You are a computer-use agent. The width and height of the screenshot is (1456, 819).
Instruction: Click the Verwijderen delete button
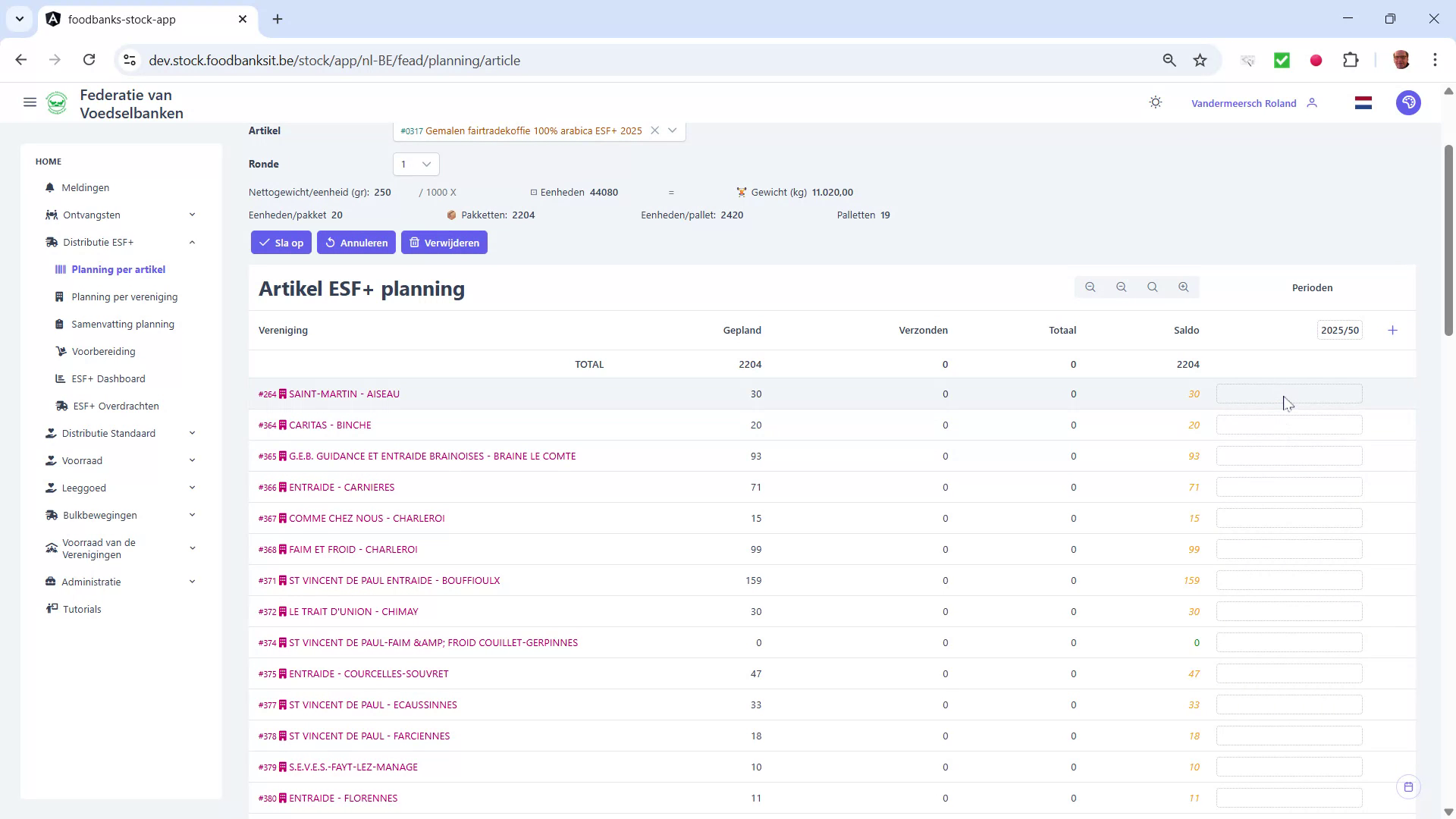[x=444, y=243]
